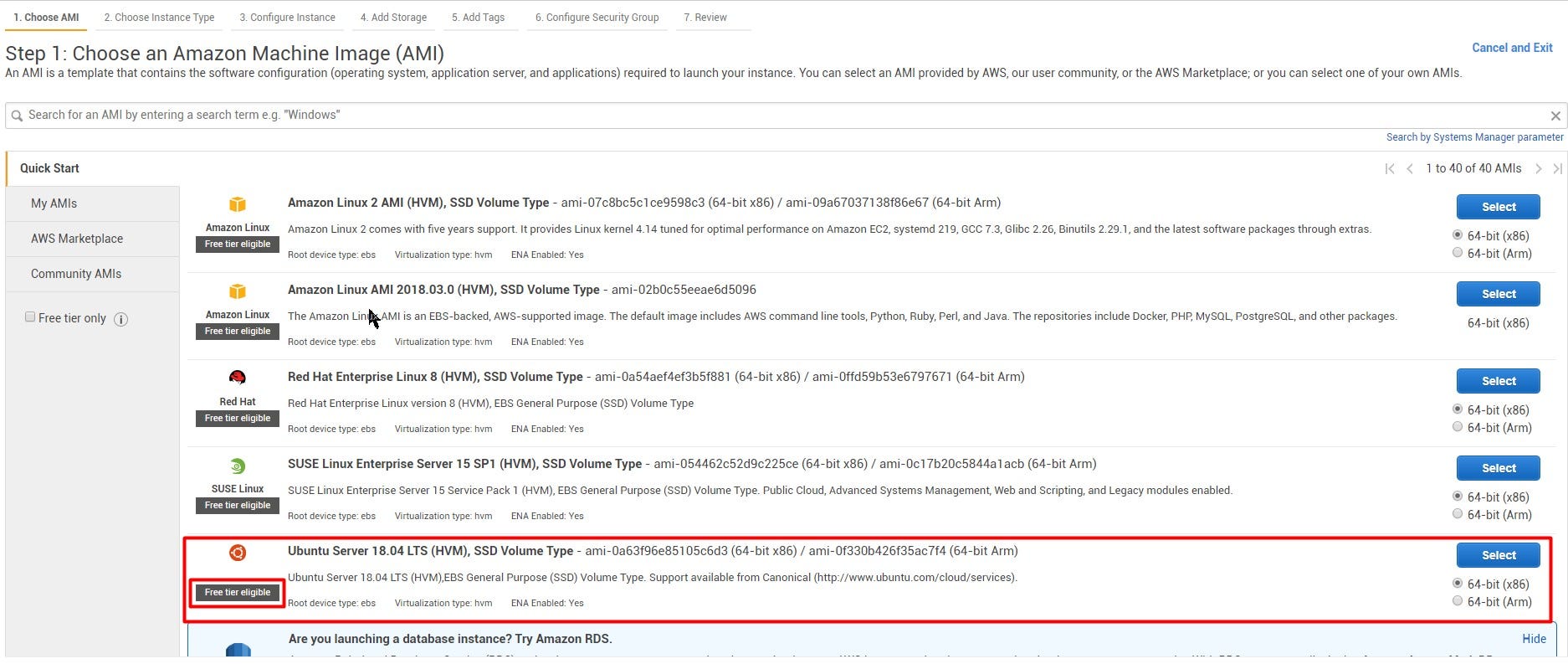1568x664 pixels.
Task: Select 64-bit (x86) for Red Hat Enterprise Linux 8
Action: [1458, 409]
